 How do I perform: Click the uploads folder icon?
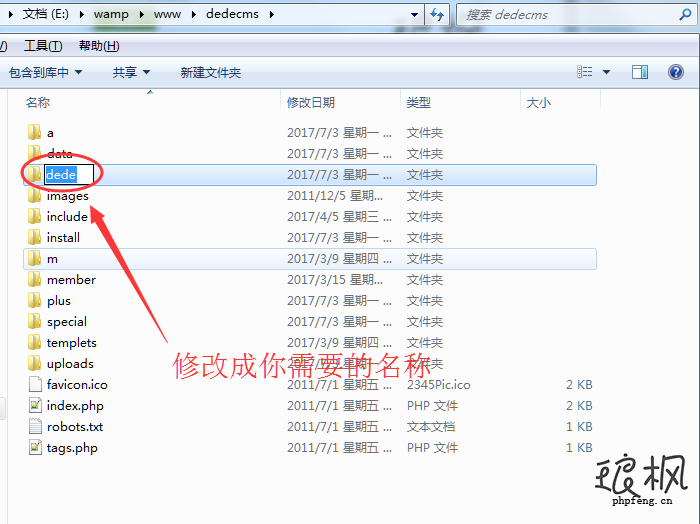click(x=34, y=363)
